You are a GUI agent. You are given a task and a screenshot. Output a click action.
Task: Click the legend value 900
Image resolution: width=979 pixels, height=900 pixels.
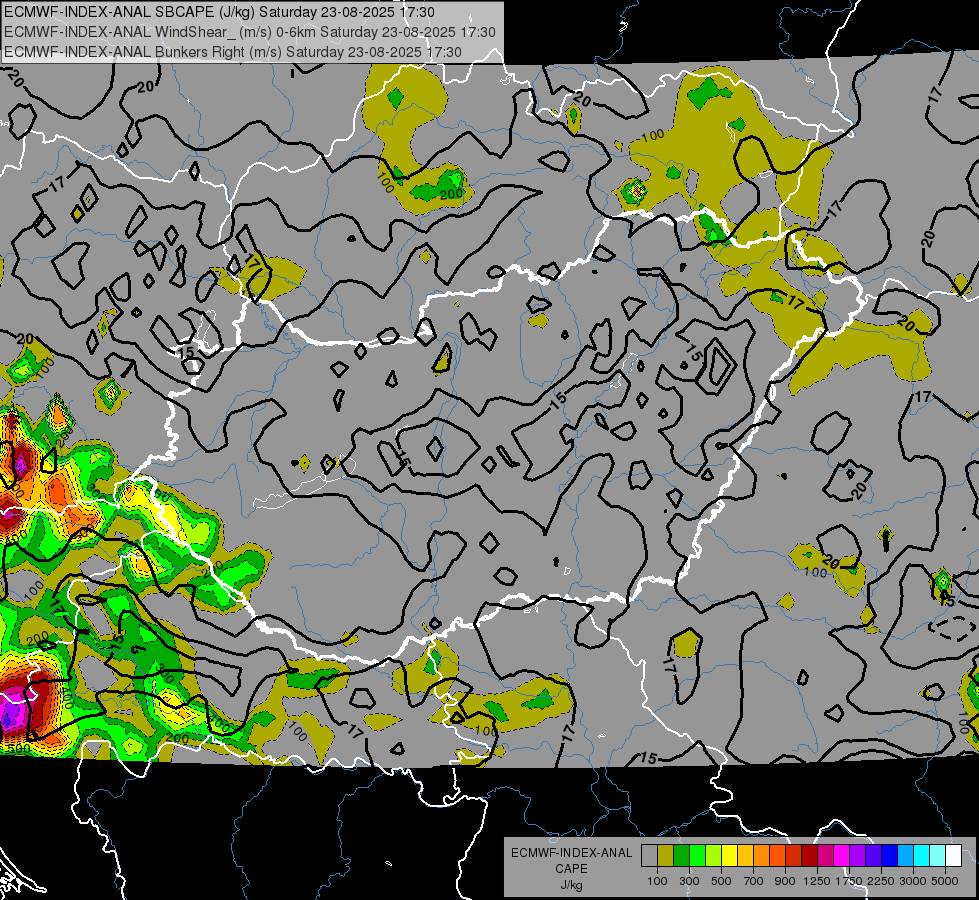tap(785, 881)
